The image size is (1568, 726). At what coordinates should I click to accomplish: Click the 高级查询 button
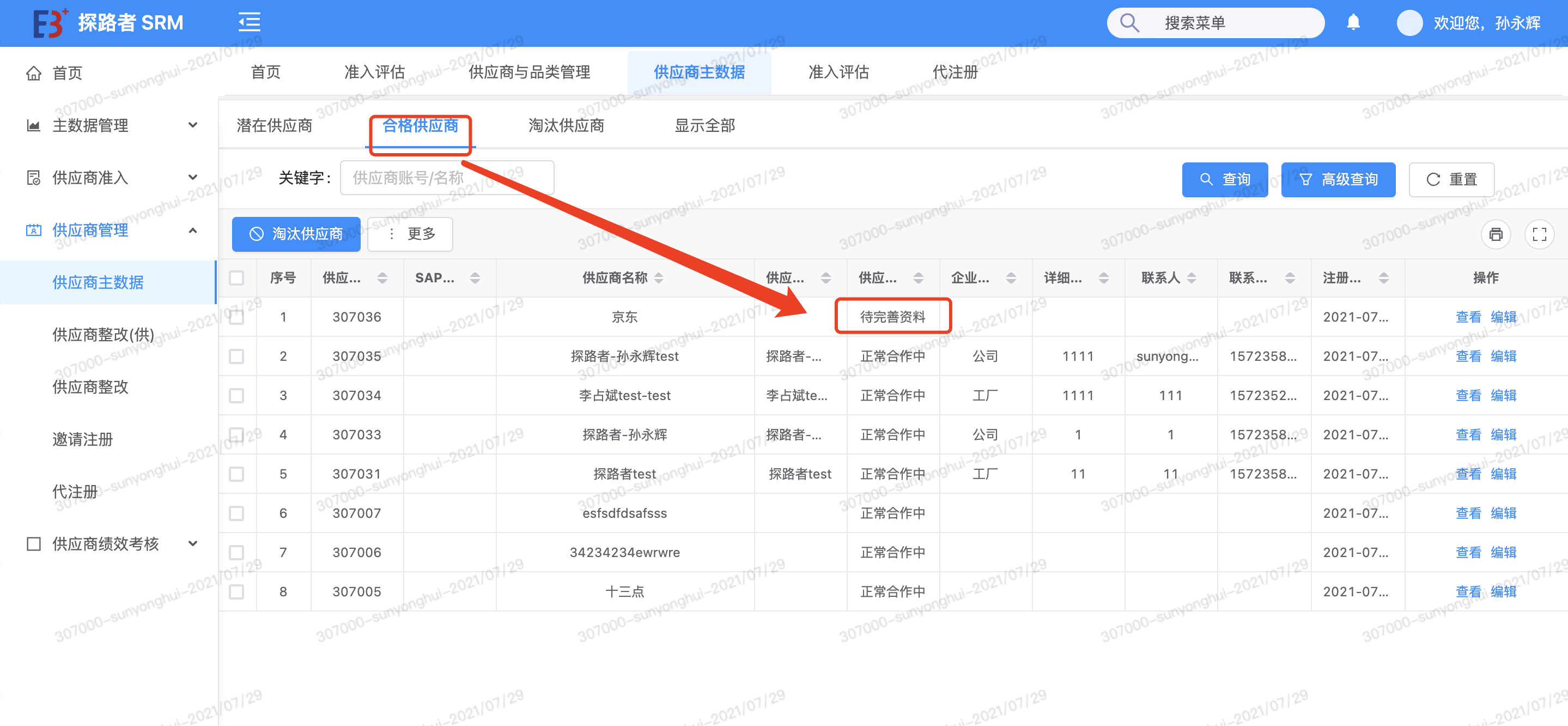coord(1338,179)
